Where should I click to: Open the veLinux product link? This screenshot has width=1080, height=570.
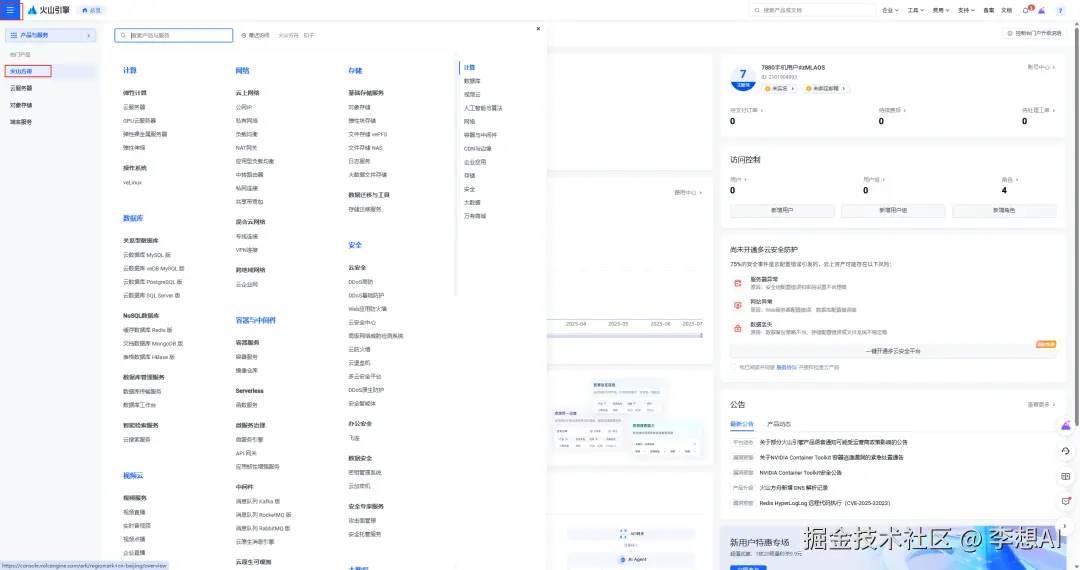point(132,182)
